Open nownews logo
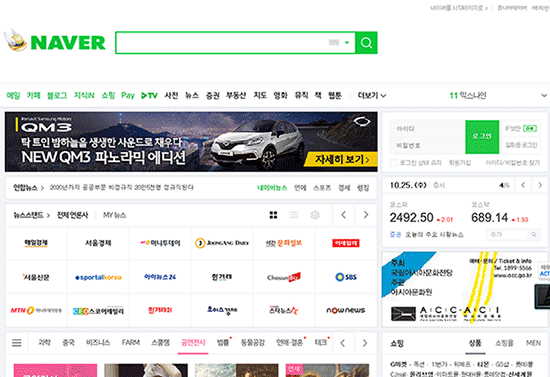This screenshot has height=377, width=550. coord(346,310)
